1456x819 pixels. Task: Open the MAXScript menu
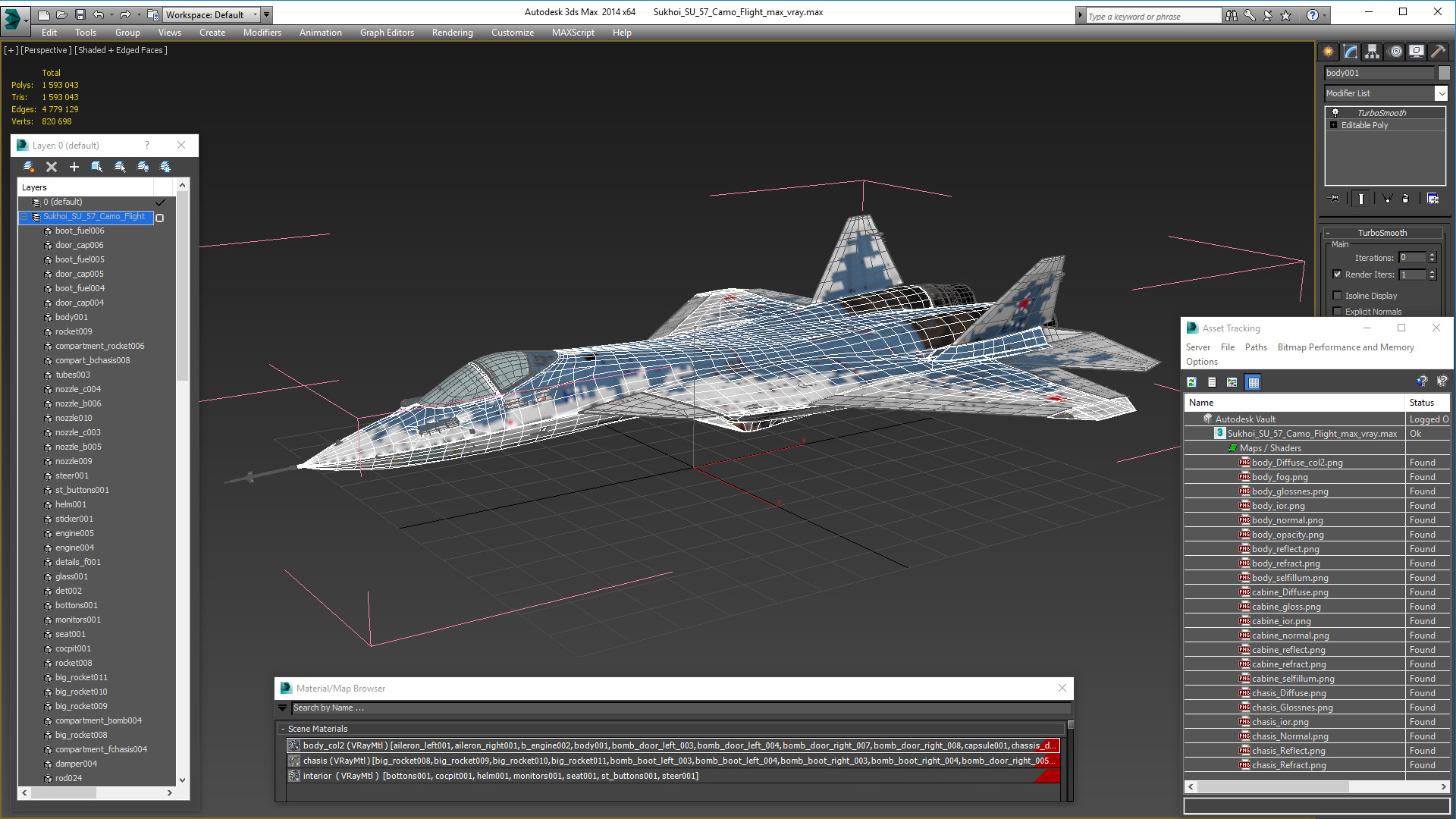[x=573, y=33]
